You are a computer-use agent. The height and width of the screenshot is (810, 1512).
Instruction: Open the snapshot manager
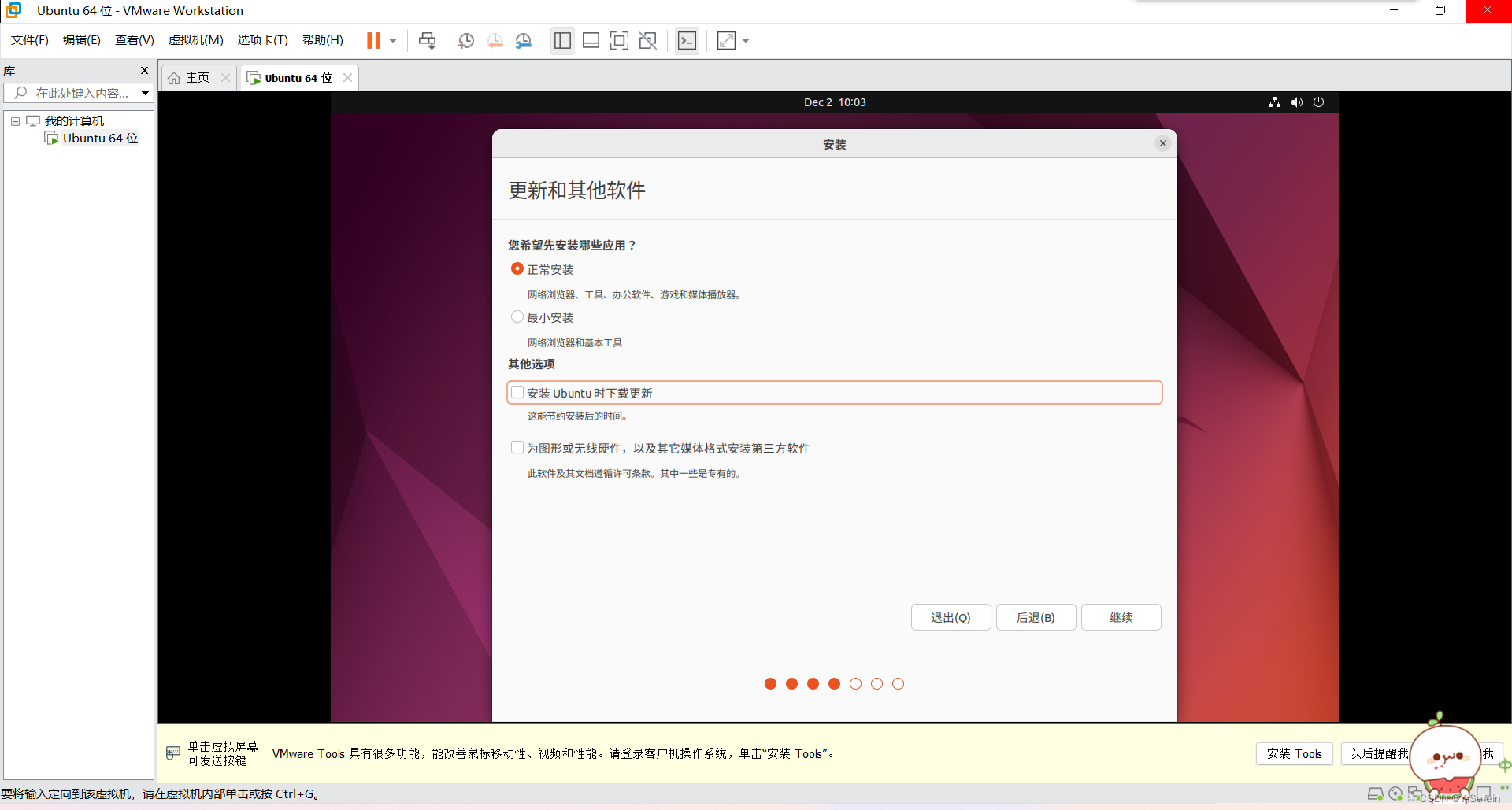coord(524,40)
